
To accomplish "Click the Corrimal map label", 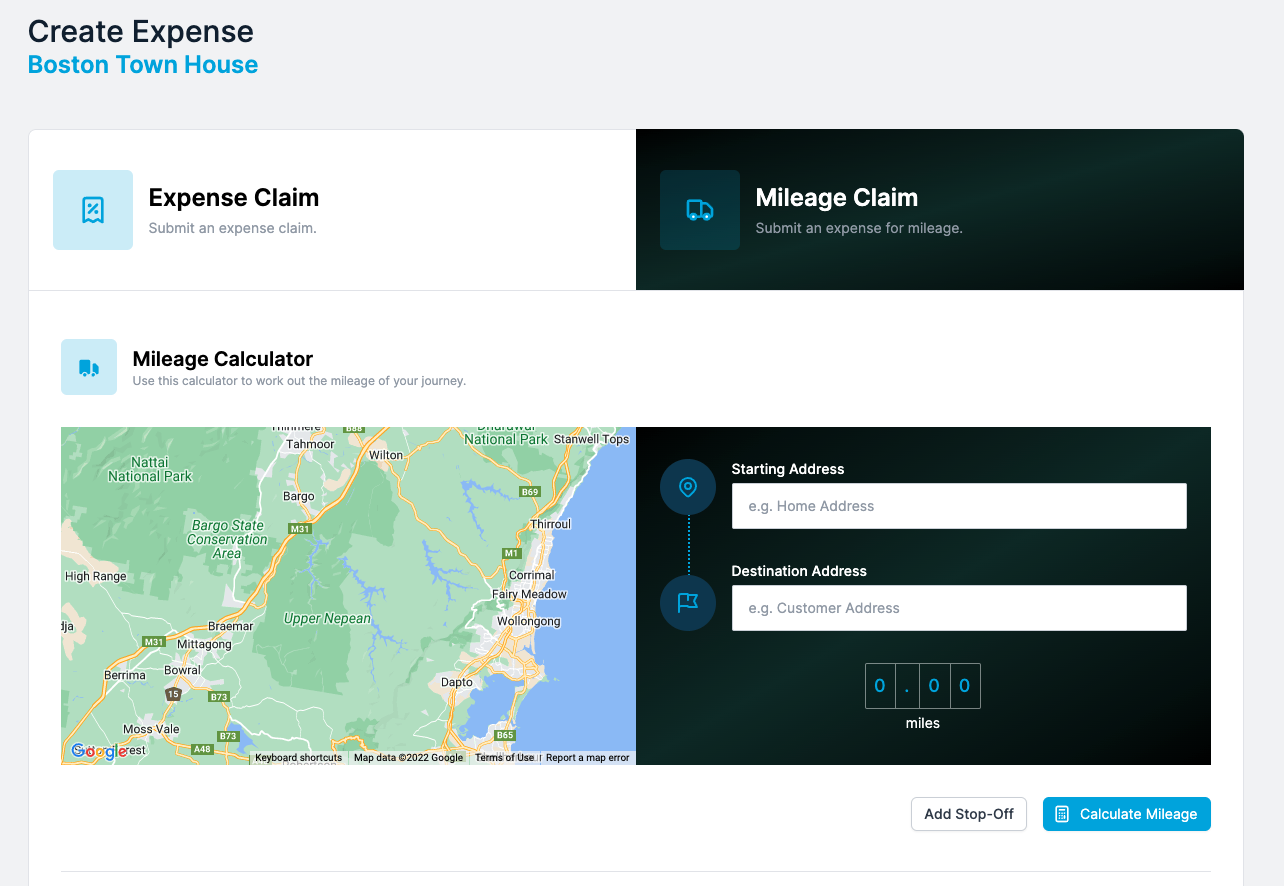I will point(532,575).
